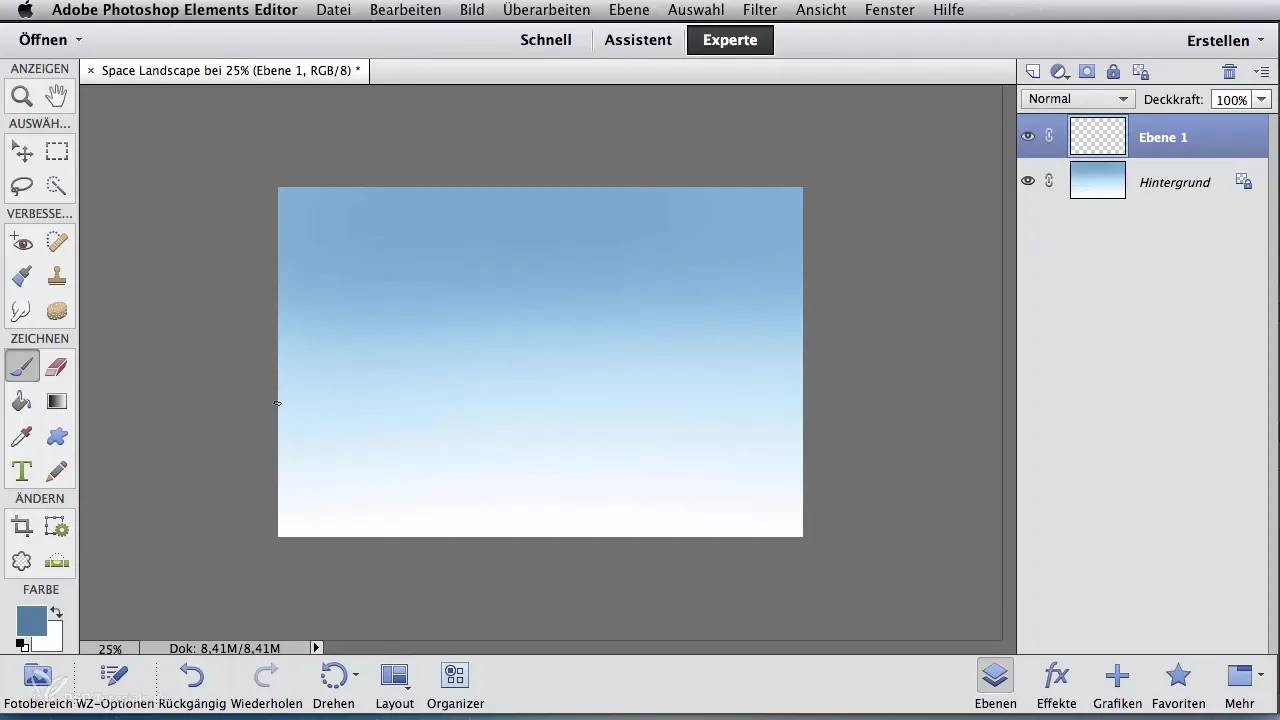The image size is (1280, 720).
Task: Toggle the WZ-Optionen tool options panel
Action: pos(113,684)
